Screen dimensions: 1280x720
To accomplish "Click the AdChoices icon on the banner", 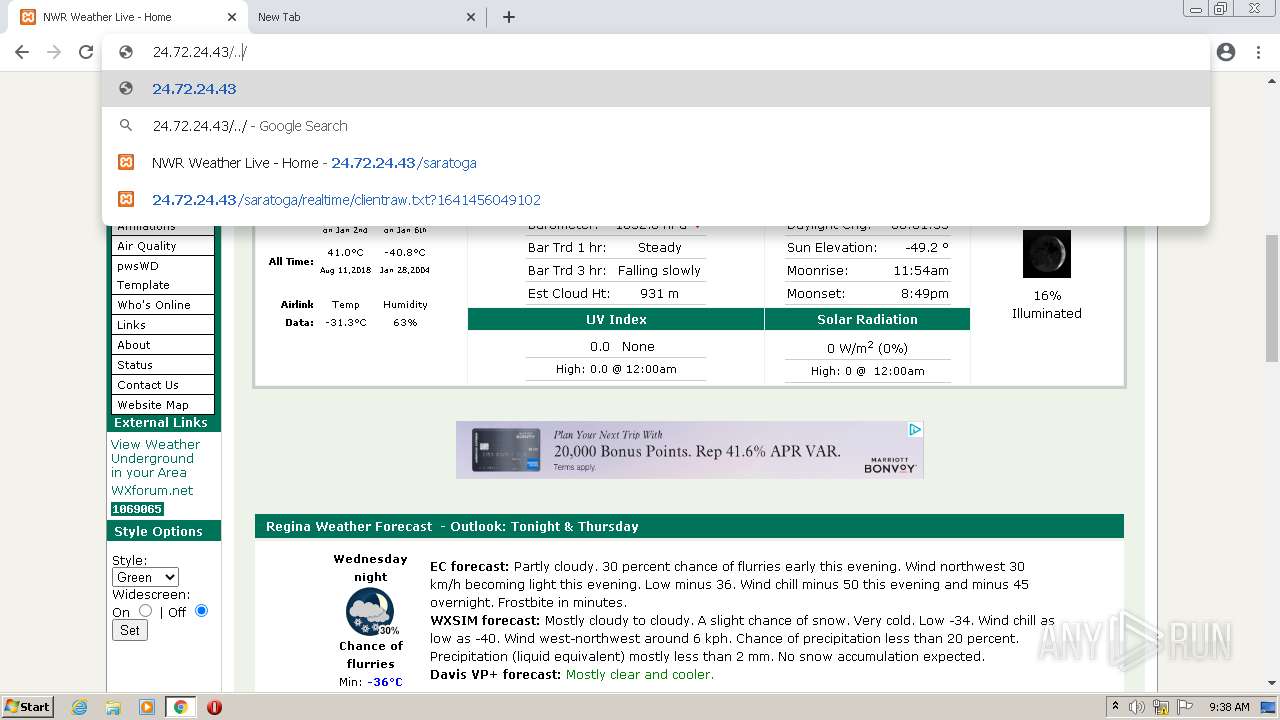I will point(914,429).
